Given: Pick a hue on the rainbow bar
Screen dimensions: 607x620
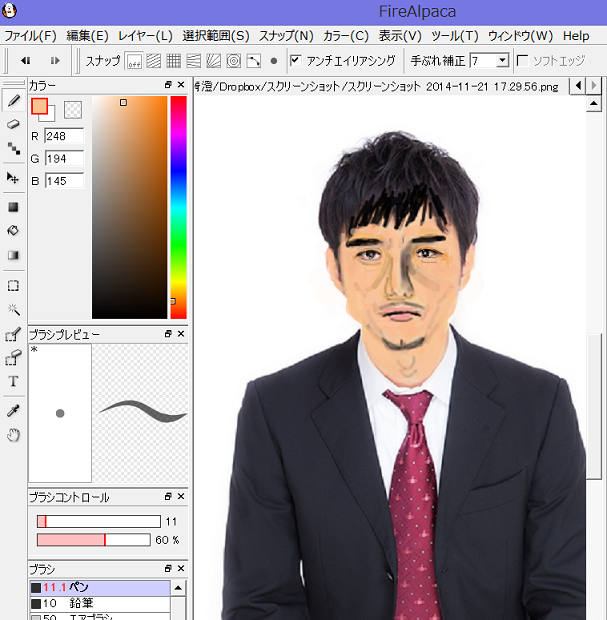Looking at the screenshot, I should (178, 207).
